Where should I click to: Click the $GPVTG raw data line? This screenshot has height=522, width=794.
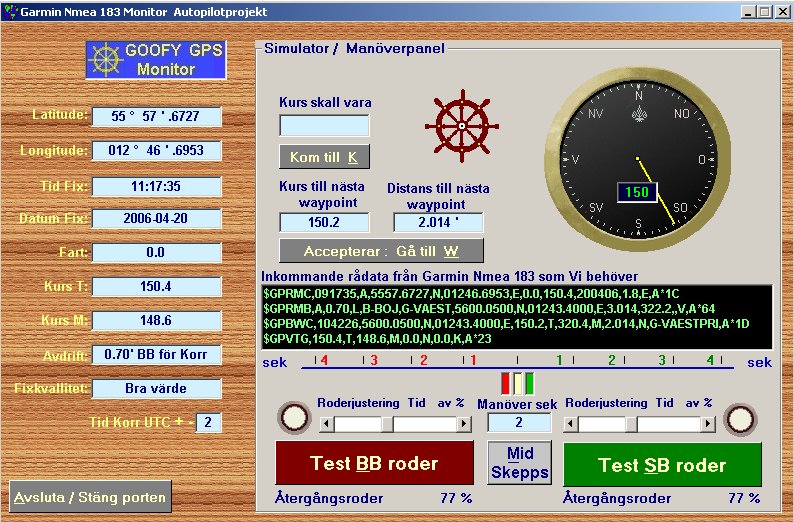(x=377, y=338)
